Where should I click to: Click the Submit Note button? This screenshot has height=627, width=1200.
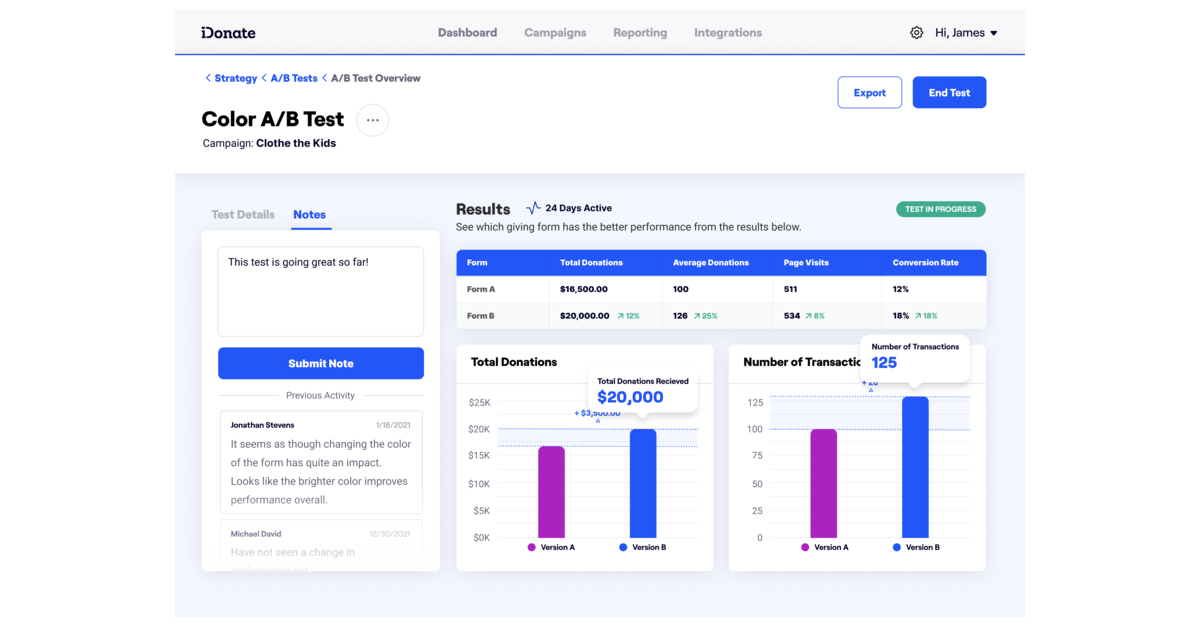click(320, 363)
